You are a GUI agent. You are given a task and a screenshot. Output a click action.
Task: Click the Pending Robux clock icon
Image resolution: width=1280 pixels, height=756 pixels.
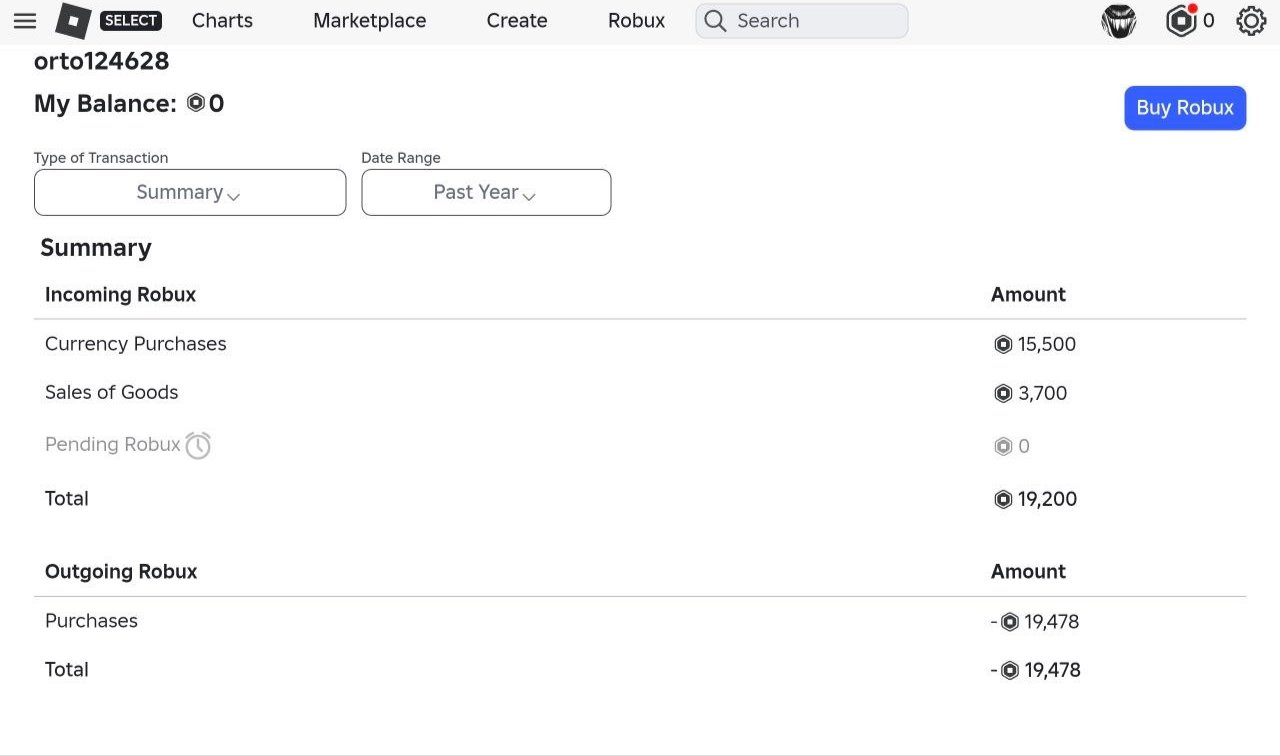click(198, 445)
